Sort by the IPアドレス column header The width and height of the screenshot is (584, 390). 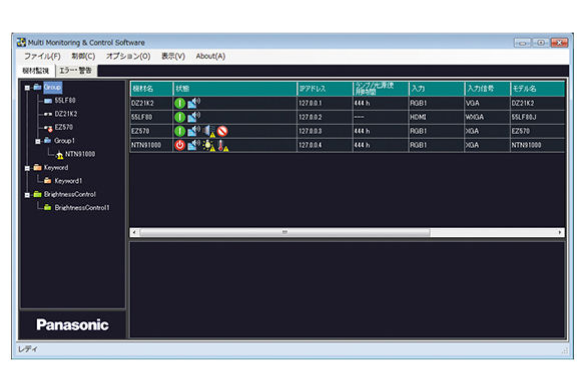click(x=325, y=89)
